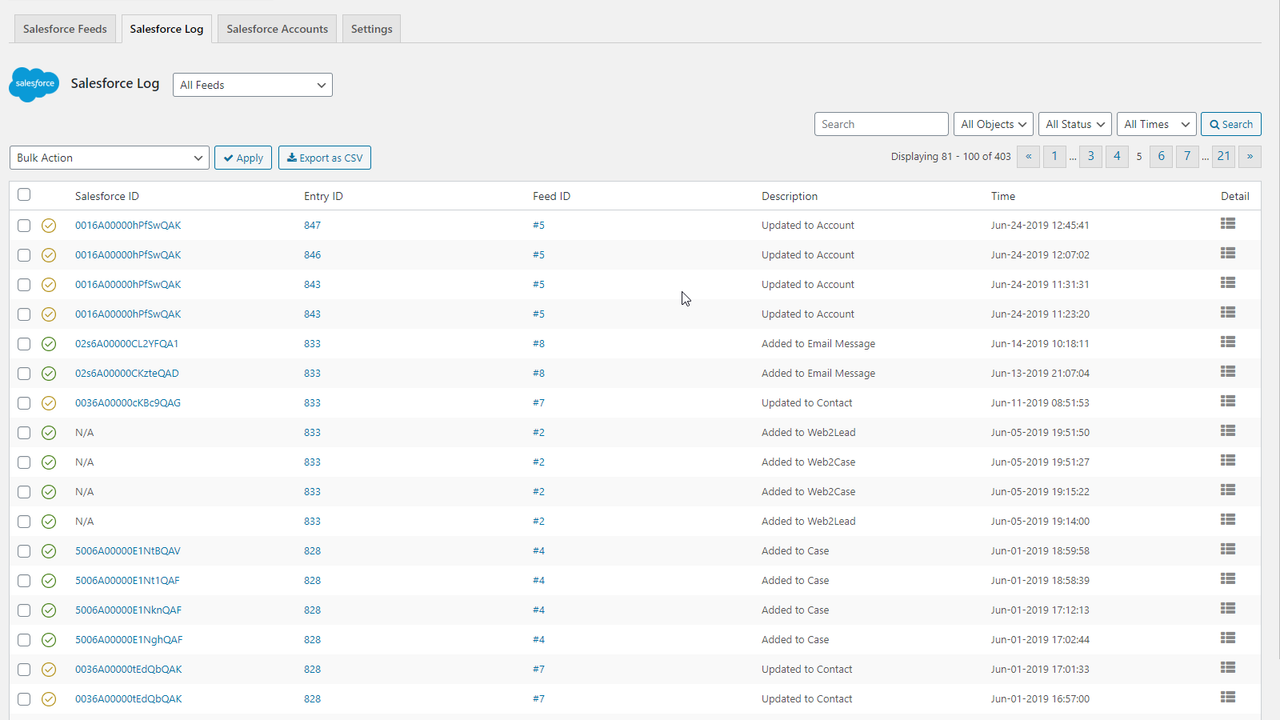The height and width of the screenshot is (720, 1280).
Task: Open details for the Added to Web2Case entry
Action: (1227, 461)
